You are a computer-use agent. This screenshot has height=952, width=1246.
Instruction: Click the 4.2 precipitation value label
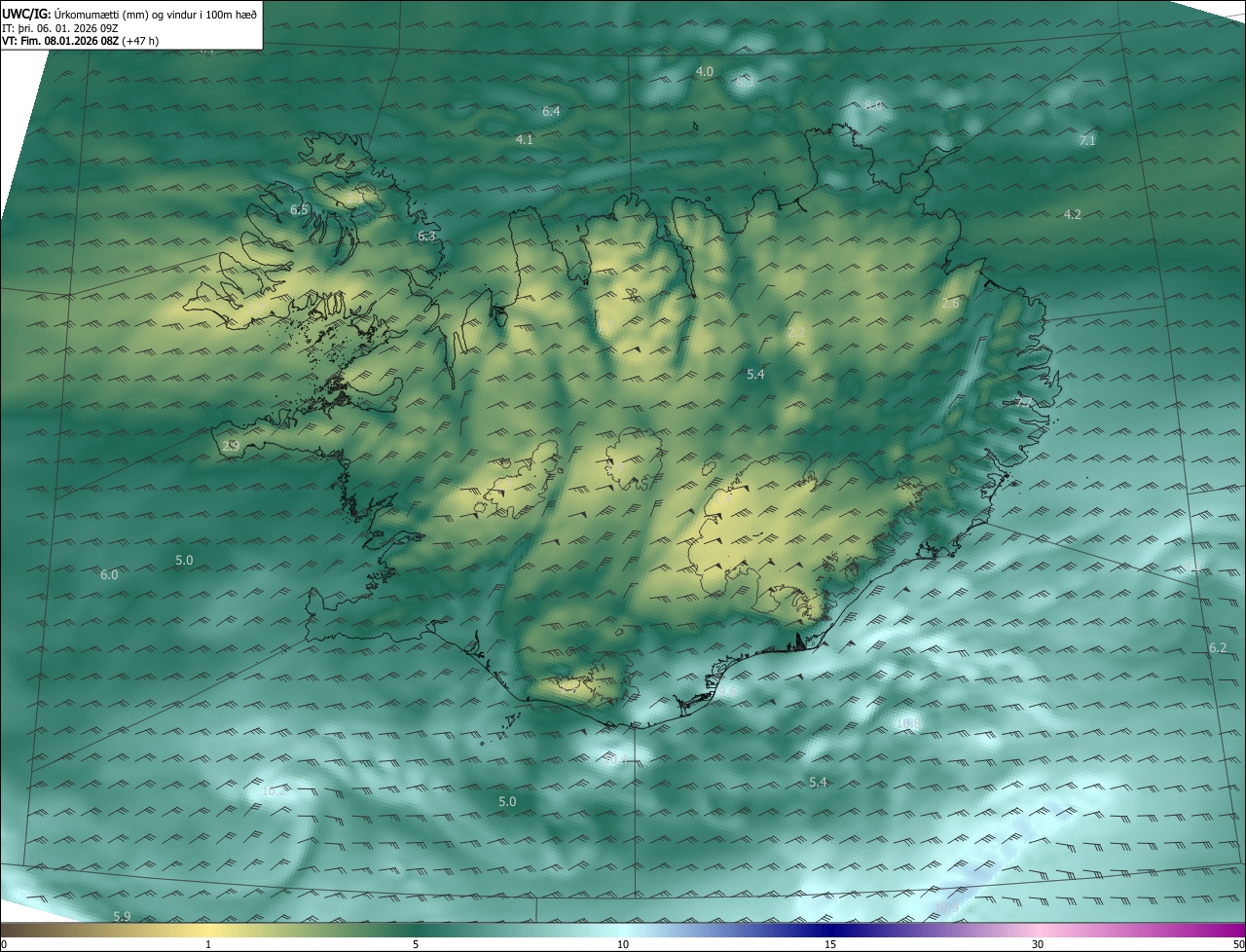1072,215
